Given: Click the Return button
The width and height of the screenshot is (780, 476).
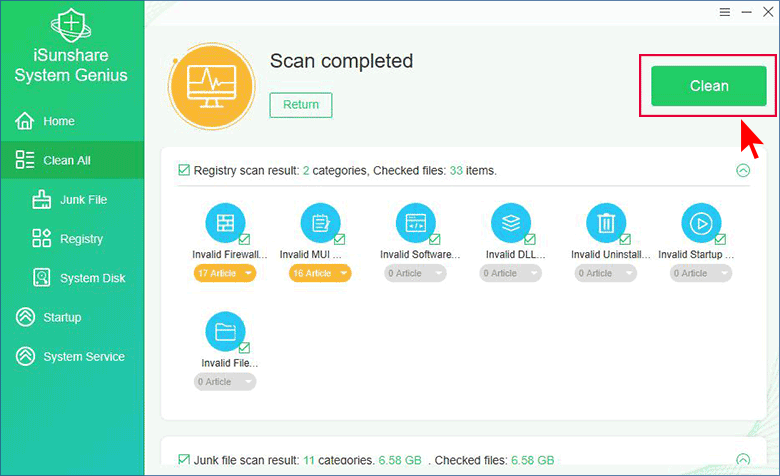Looking at the screenshot, I should (301, 104).
